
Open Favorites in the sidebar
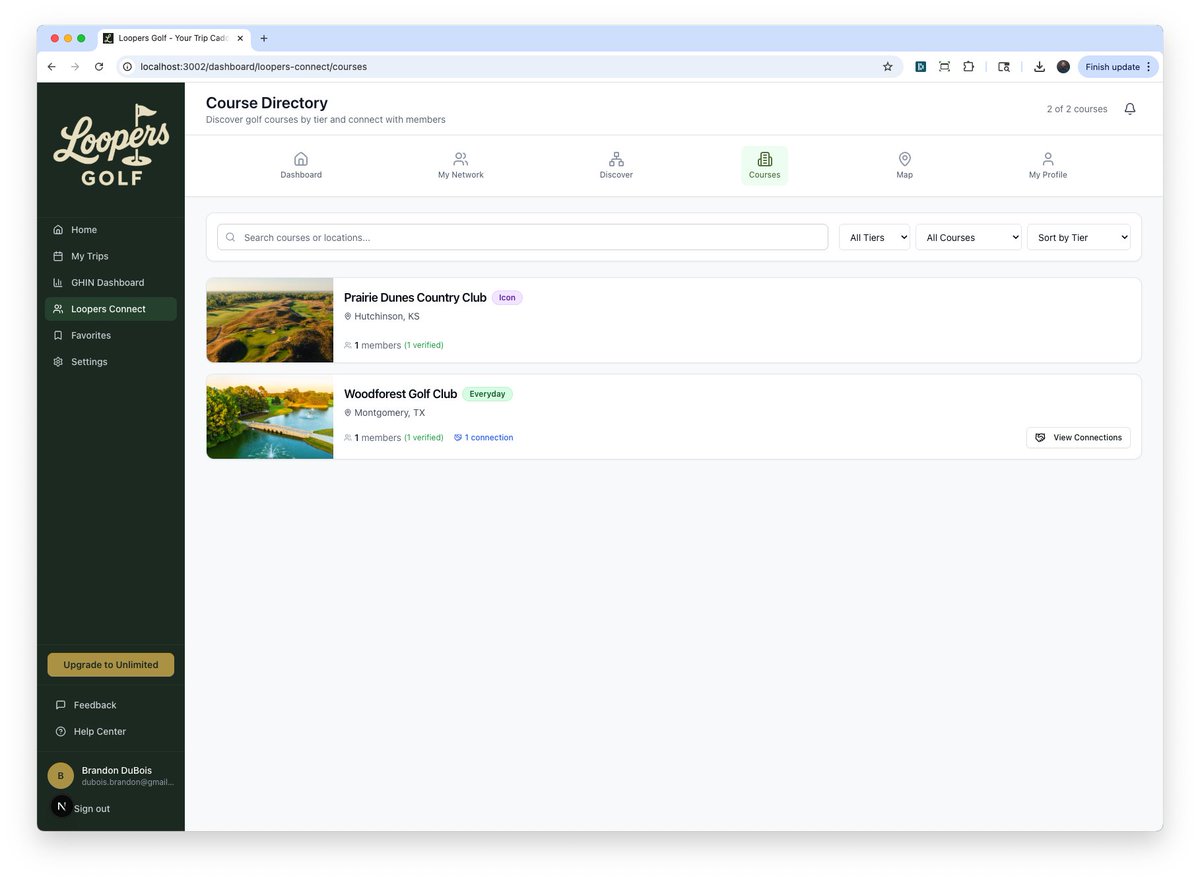tap(111, 336)
